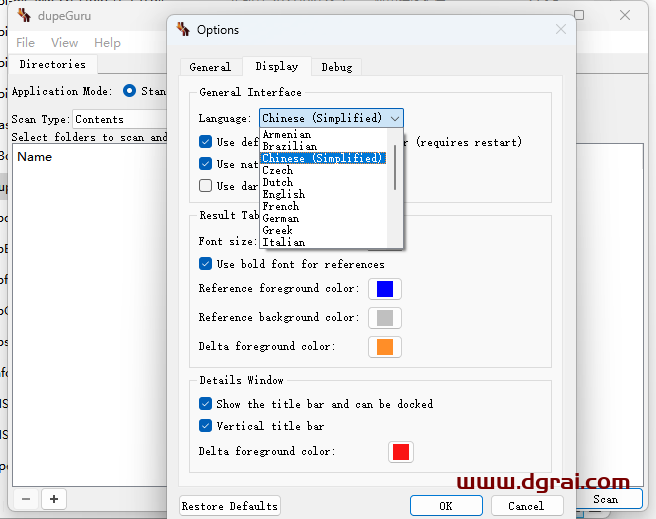Pick Italian in the language list
Screen dimensions: 656x519
(x=323, y=242)
